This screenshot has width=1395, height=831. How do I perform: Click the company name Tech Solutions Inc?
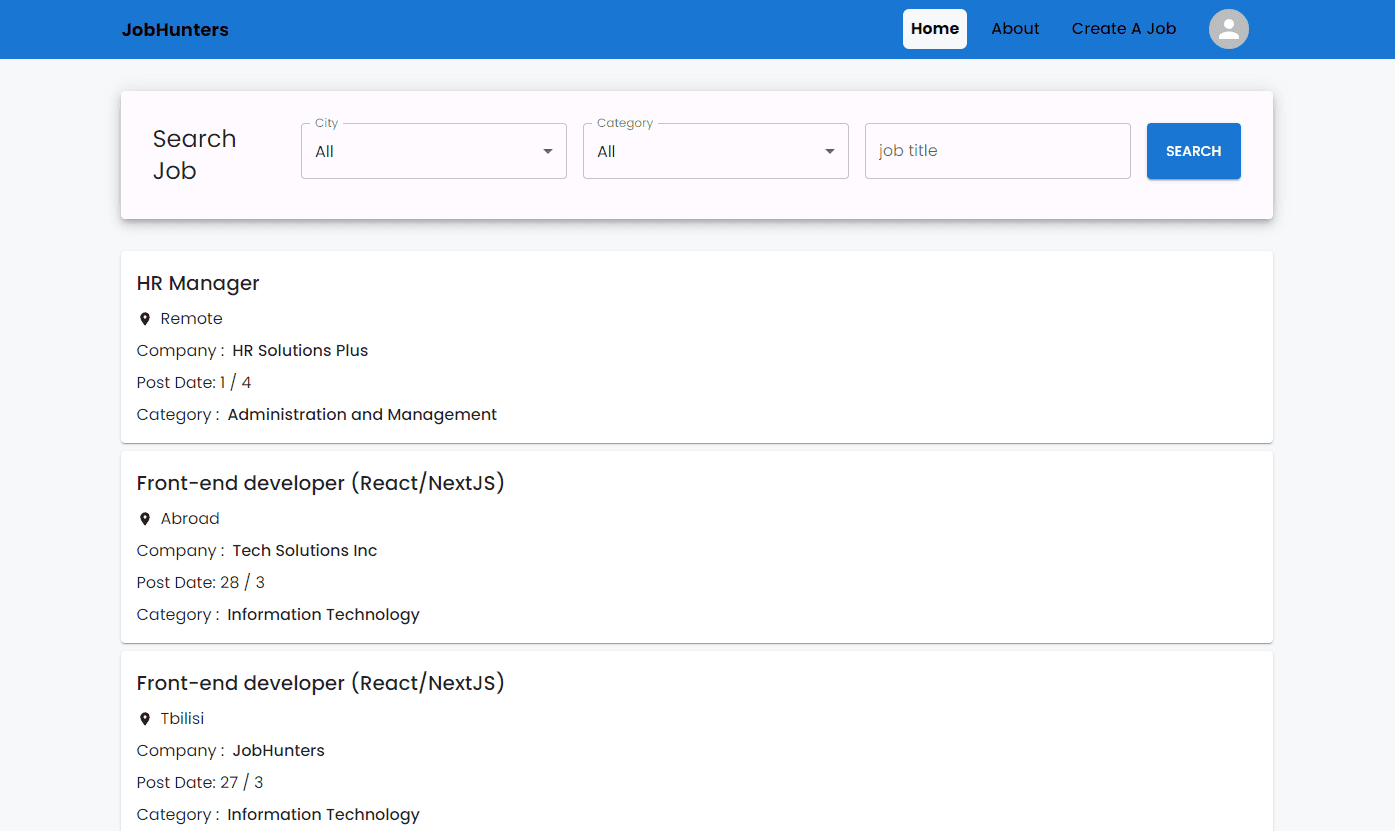point(304,550)
